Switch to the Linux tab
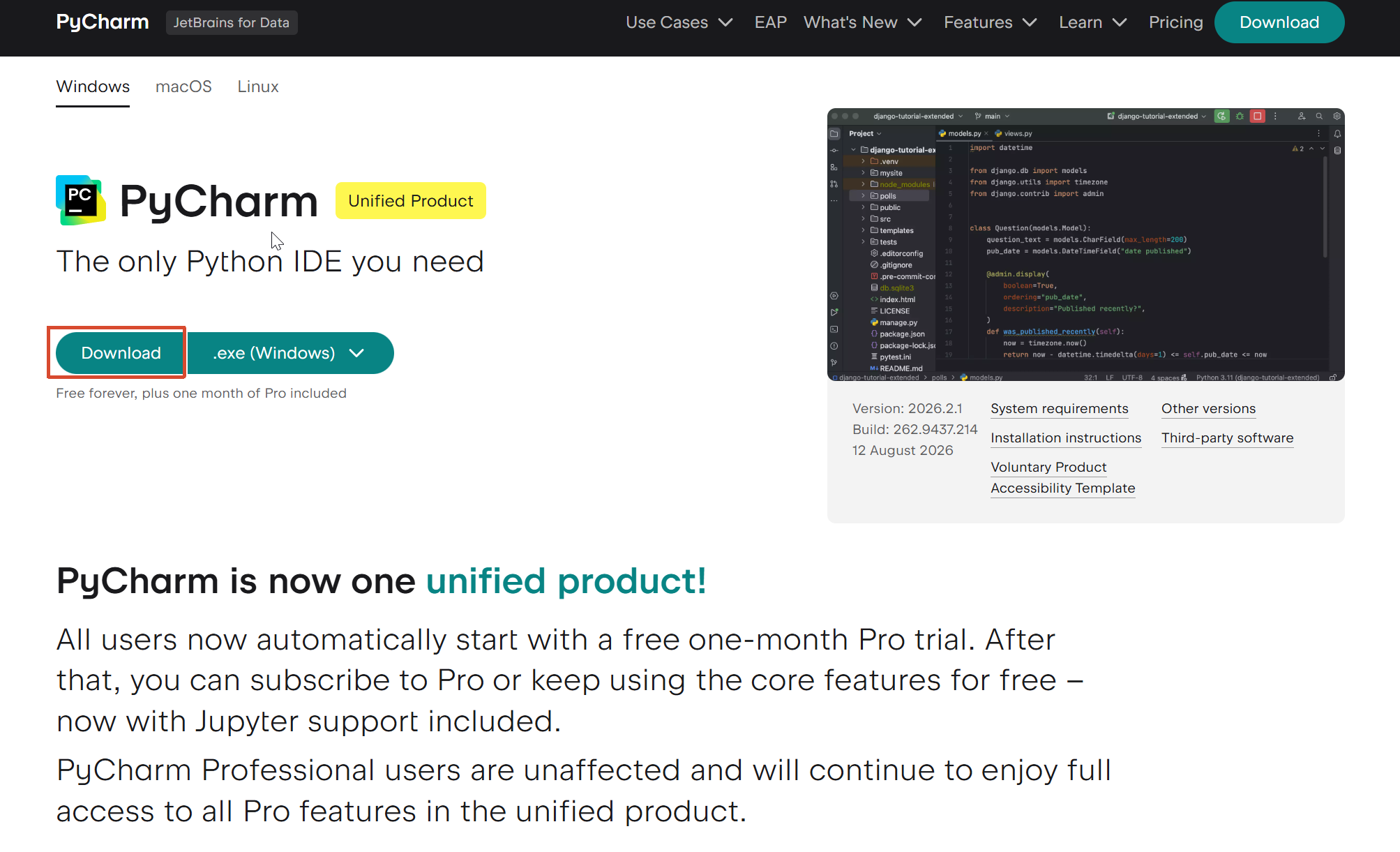The height and width of the screenshot is (852, 1400). point(258,87)
